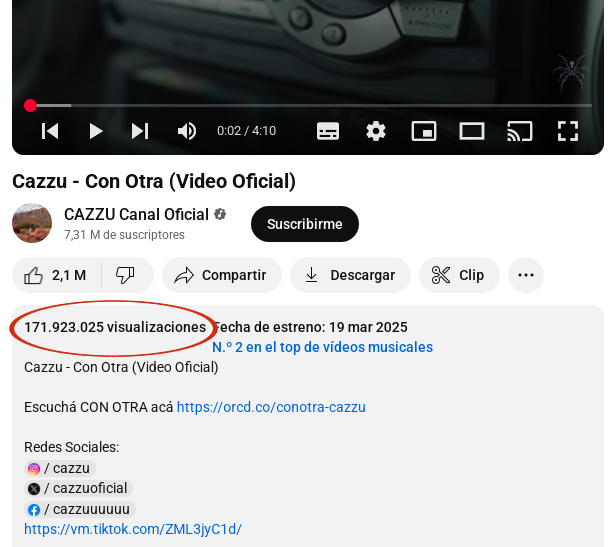The height and width of the screenshot is (547, 613).
Task: Toggle subtitles on the player
Action: point(328,131)
